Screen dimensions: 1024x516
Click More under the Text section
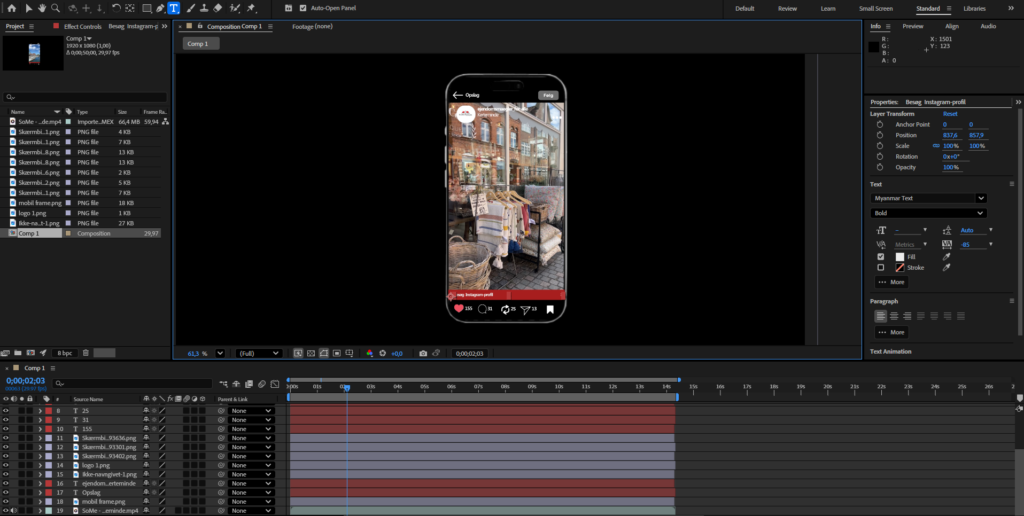[891, 282]
